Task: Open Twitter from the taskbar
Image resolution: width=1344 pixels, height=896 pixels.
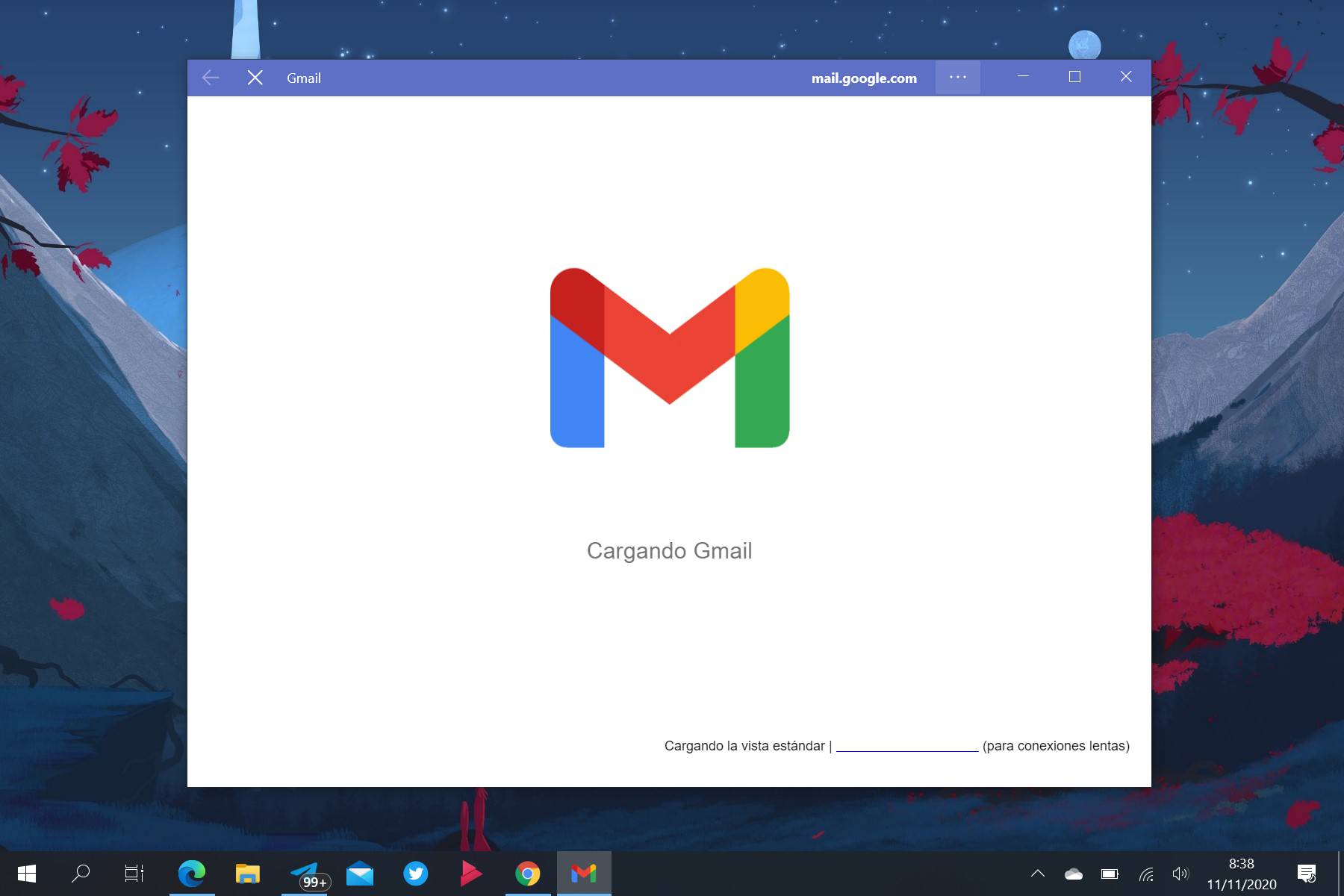Action: [416, 873]
